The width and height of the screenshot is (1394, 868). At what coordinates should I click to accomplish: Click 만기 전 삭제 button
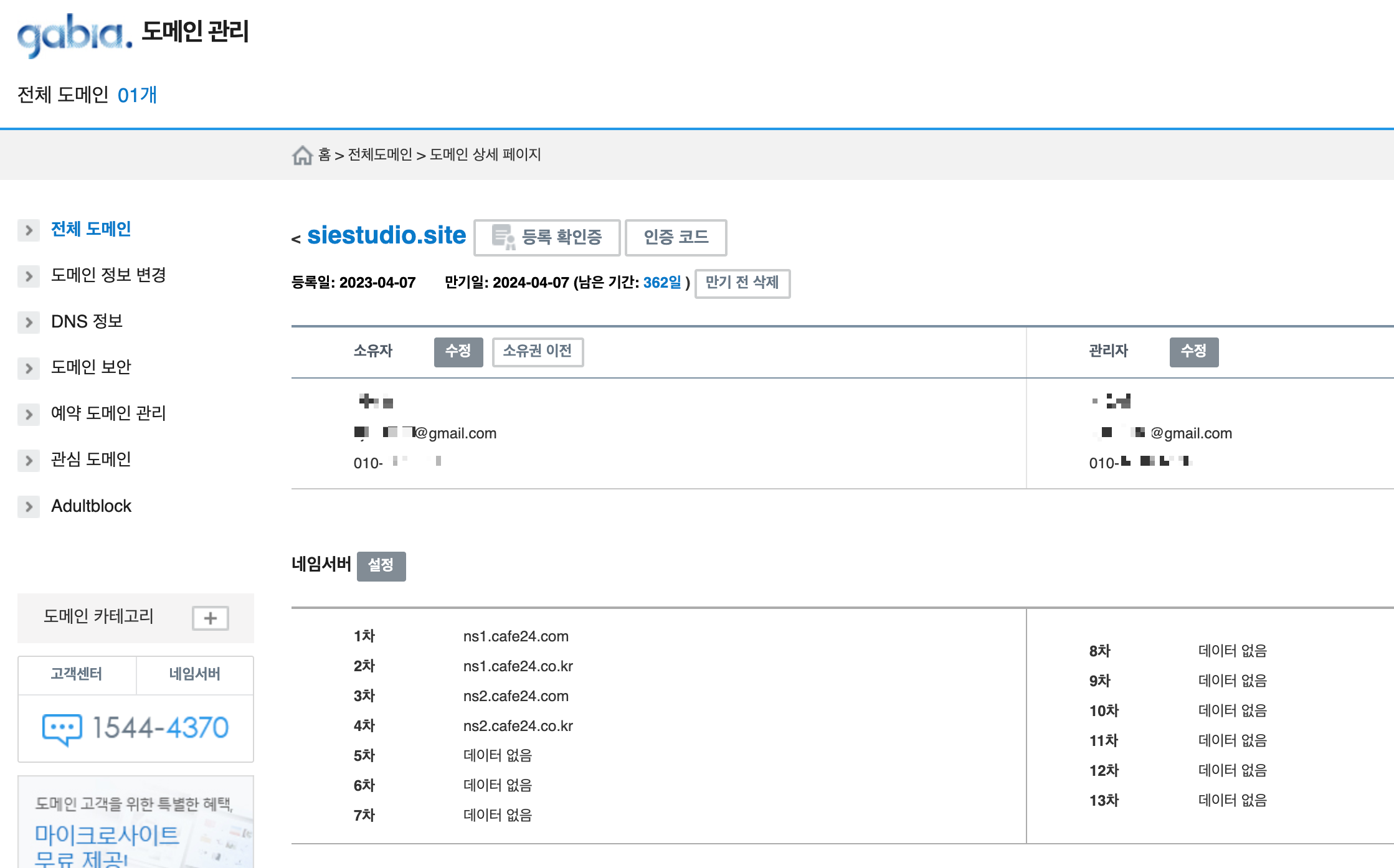(742, 283)
